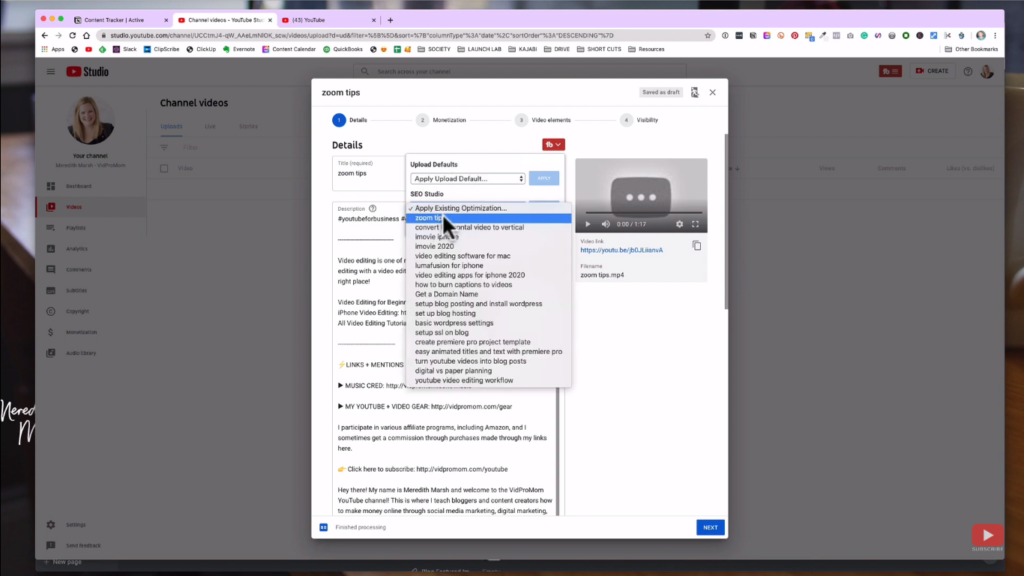Open the Videos sidebar icon

coord(51,207)
